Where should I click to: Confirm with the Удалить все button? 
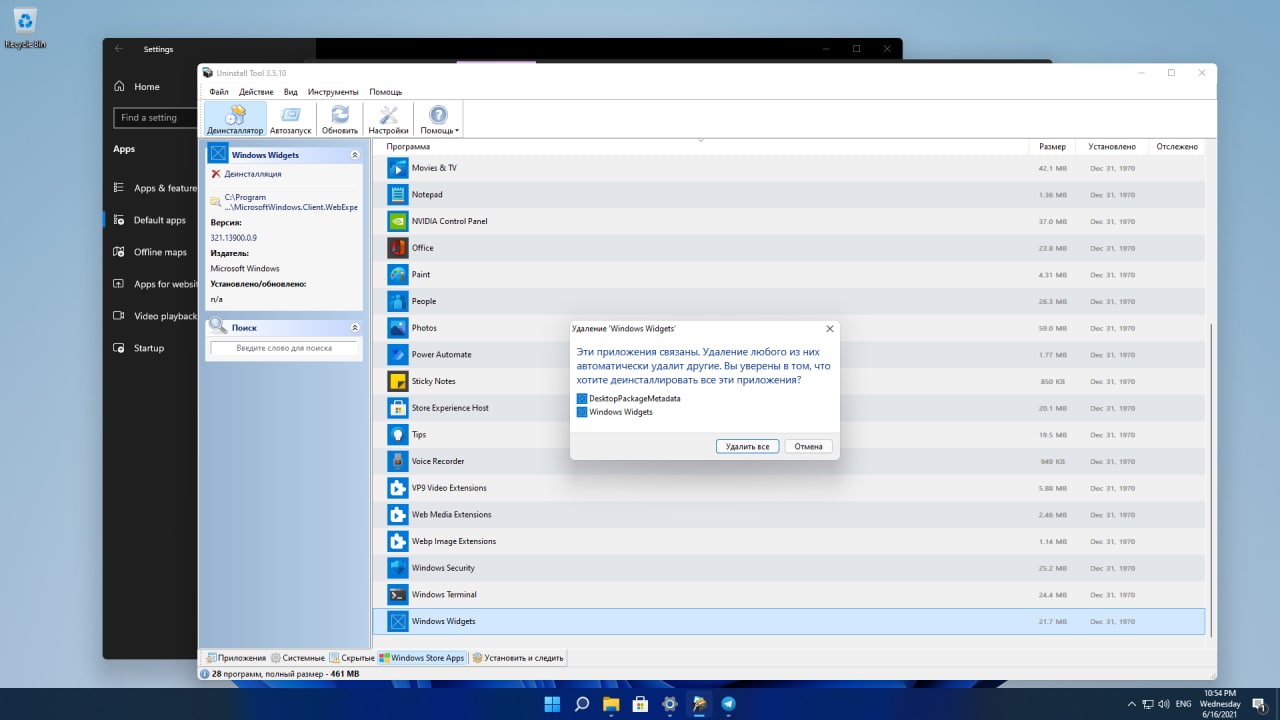click(x=747, y=446)
